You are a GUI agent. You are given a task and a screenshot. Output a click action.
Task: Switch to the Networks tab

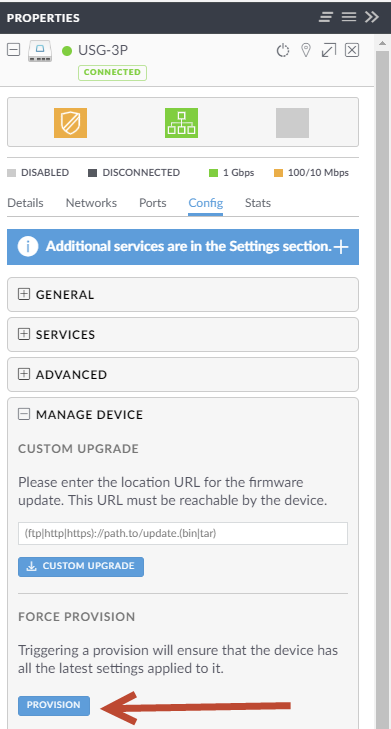[x=91, y=203]
